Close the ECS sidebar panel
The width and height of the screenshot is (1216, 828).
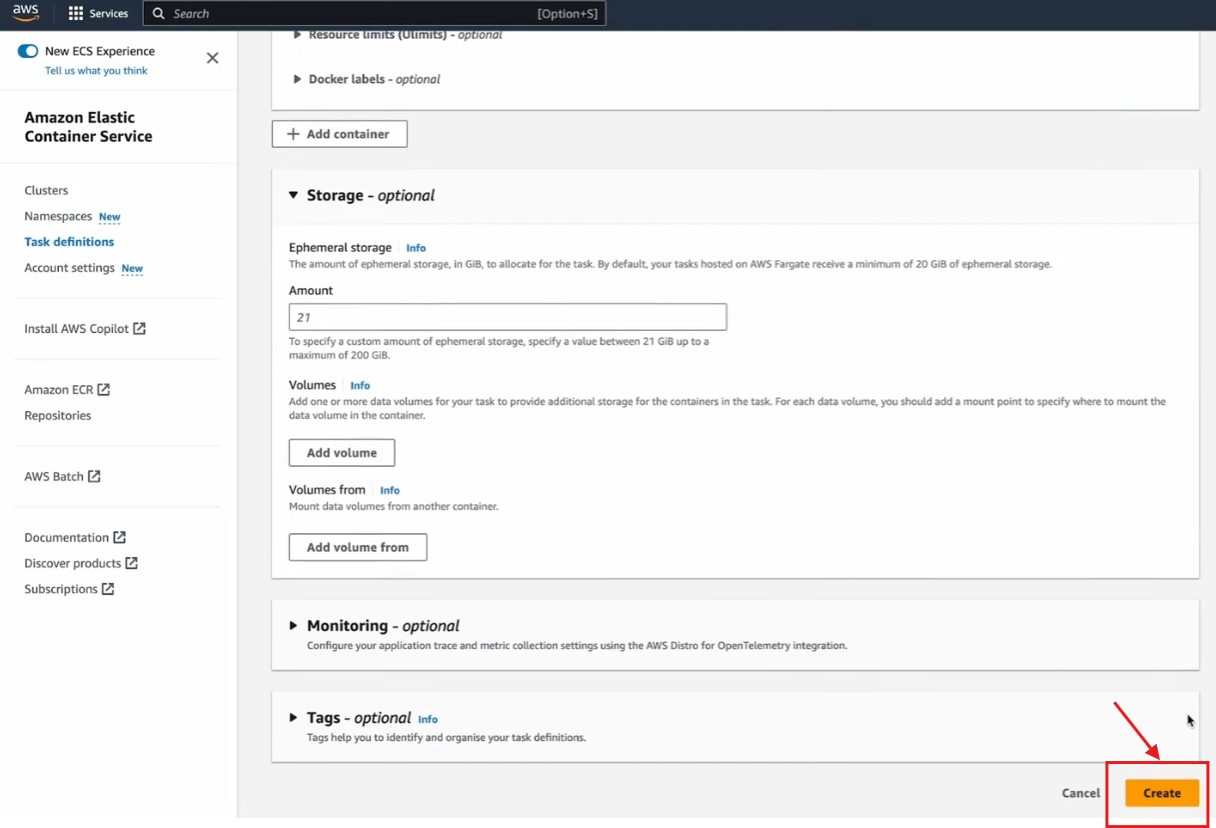[x=212, y=58]
